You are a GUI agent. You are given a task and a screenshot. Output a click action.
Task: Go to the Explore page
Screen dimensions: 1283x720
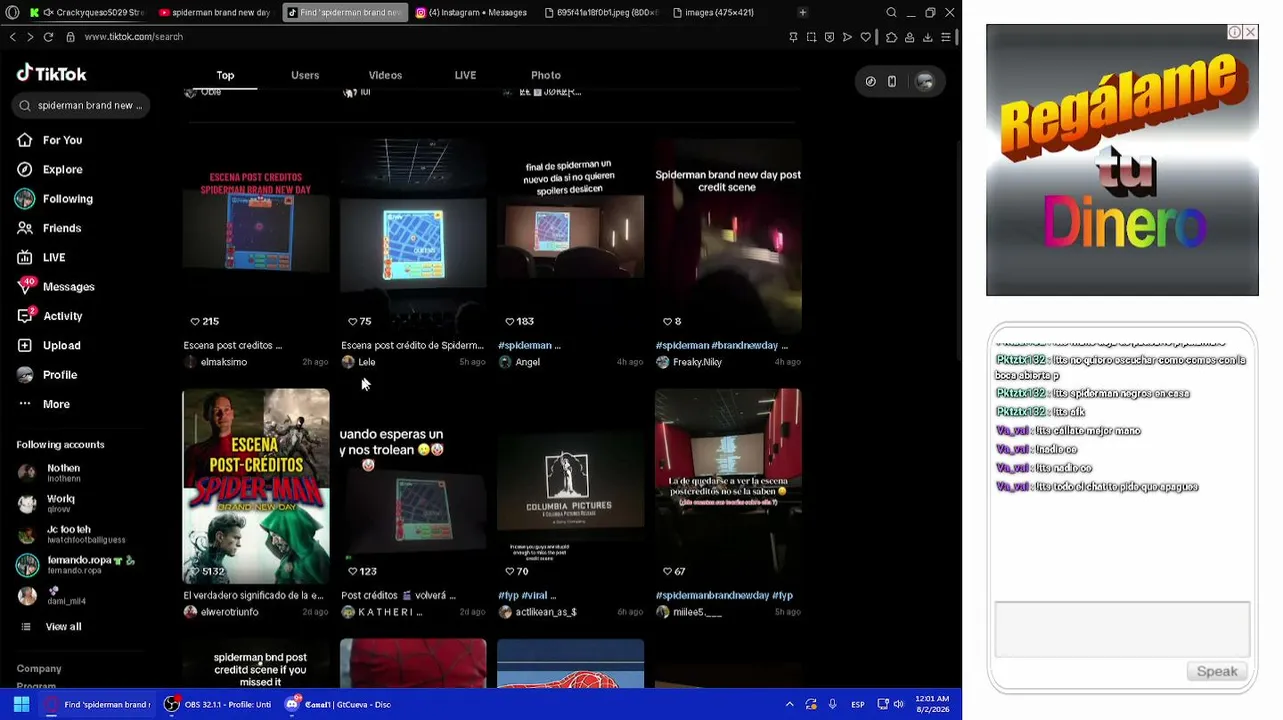50,169
